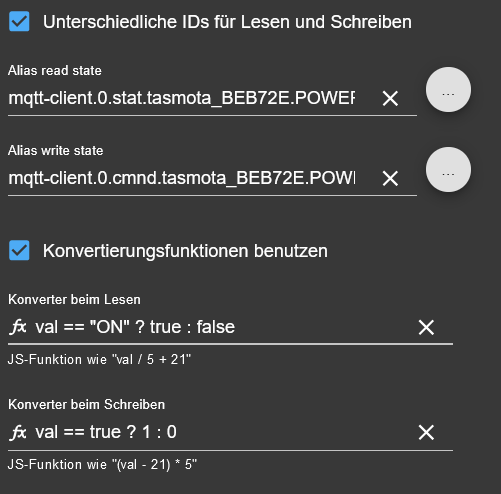Click the Konverter beim Lesen label
This screenshot has width=501, height=494.
point(74,299)
